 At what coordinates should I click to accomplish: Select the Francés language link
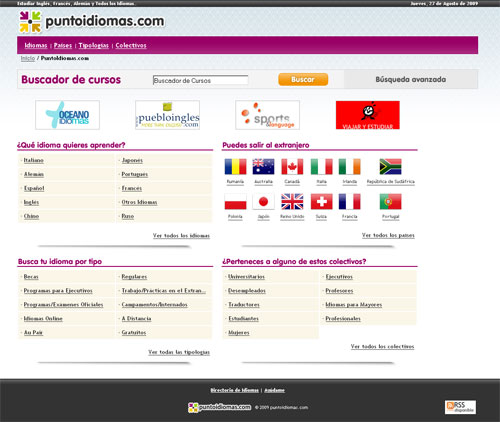pyautogui.click(x=132, y=188)
